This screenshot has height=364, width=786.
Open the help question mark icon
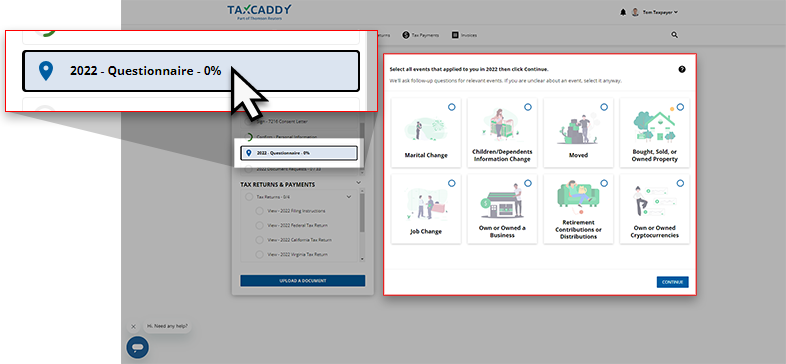[x=682, y=69]
